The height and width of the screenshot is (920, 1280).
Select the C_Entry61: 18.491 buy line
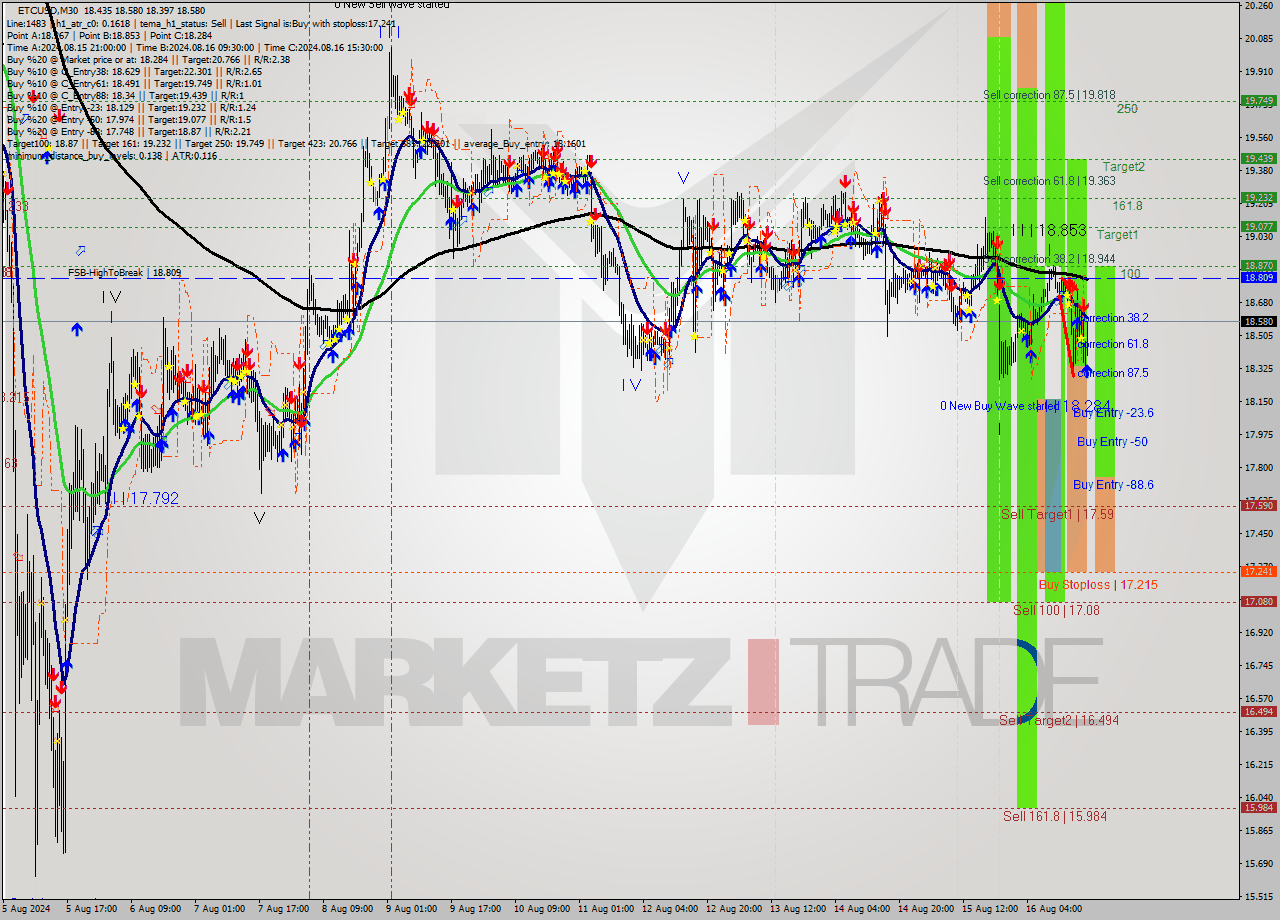134,83
